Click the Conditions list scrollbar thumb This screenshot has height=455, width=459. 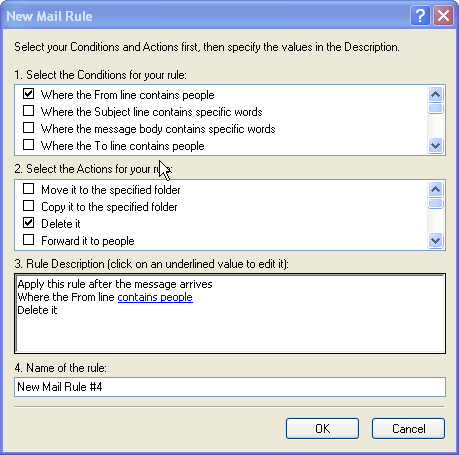pos(435,109)
